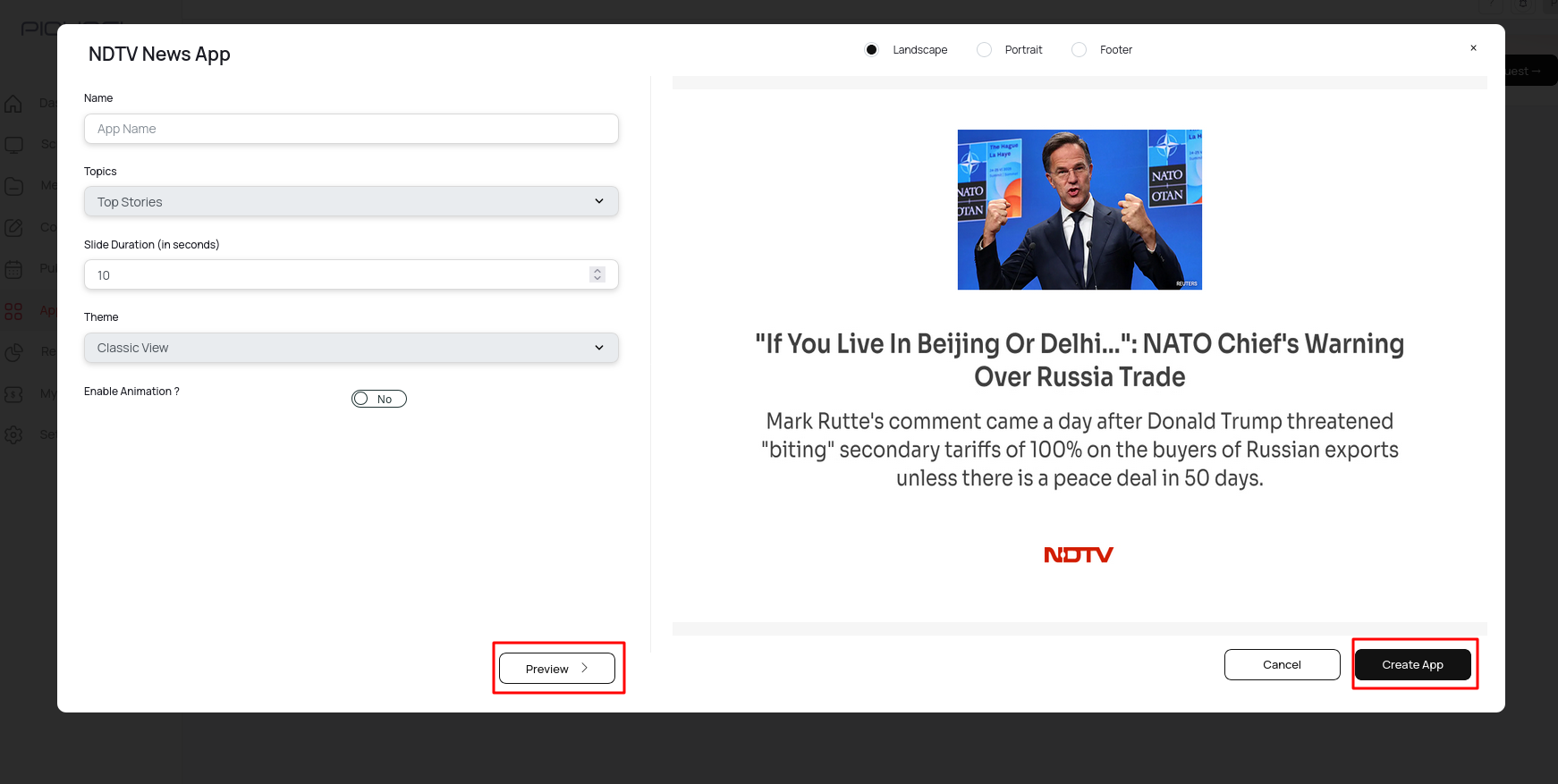The image size is (1558, 784).
Task: Click the Screens monitor icon in sidebar
Action: point(13,145)
